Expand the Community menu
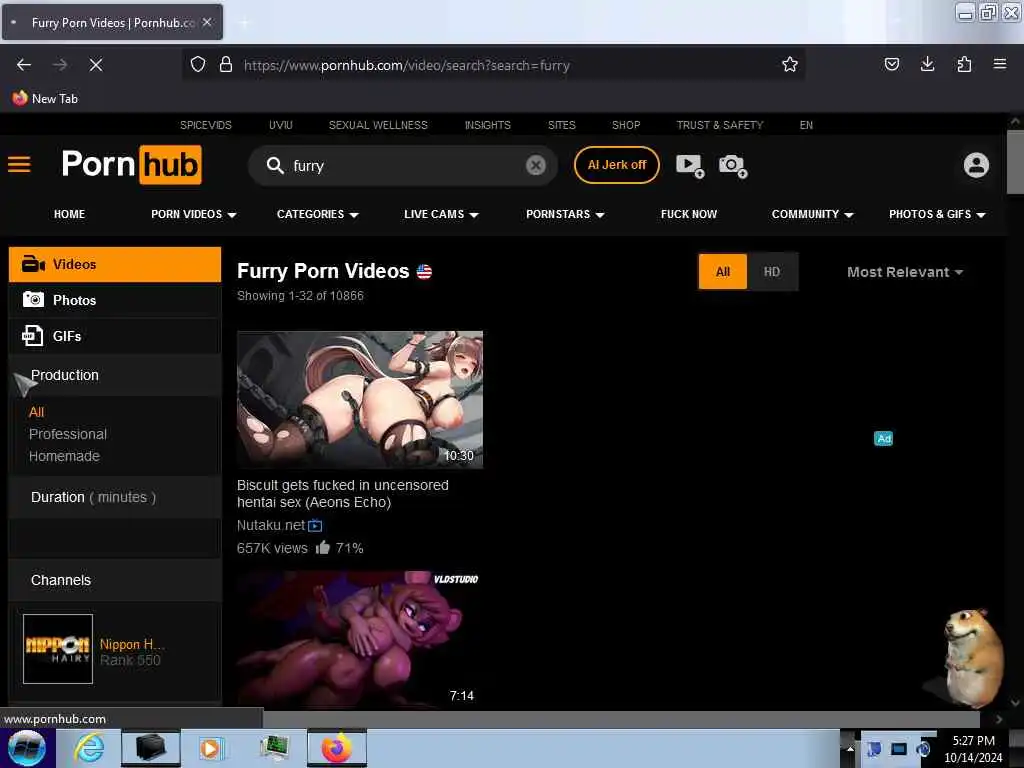1024x768 pixels. pos(812,214)
